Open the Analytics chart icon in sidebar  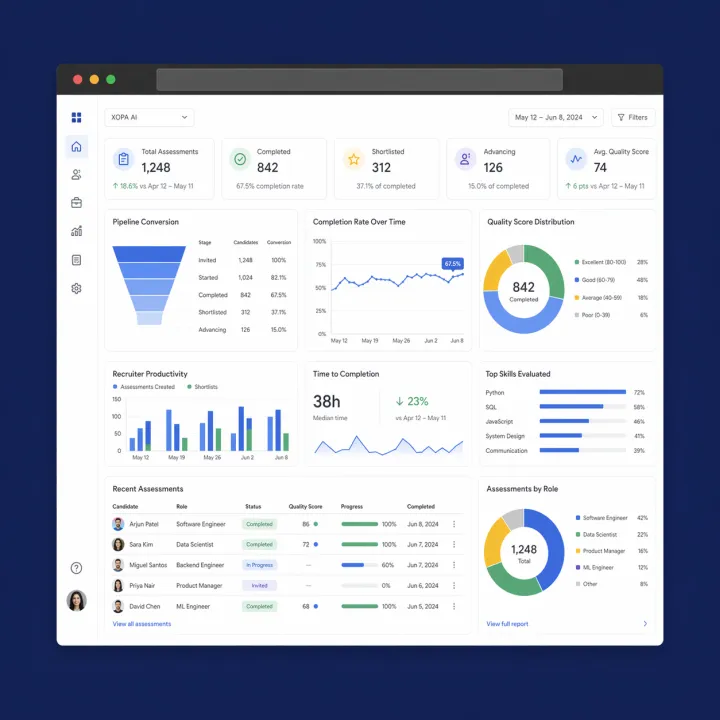(x=76, y=231)
